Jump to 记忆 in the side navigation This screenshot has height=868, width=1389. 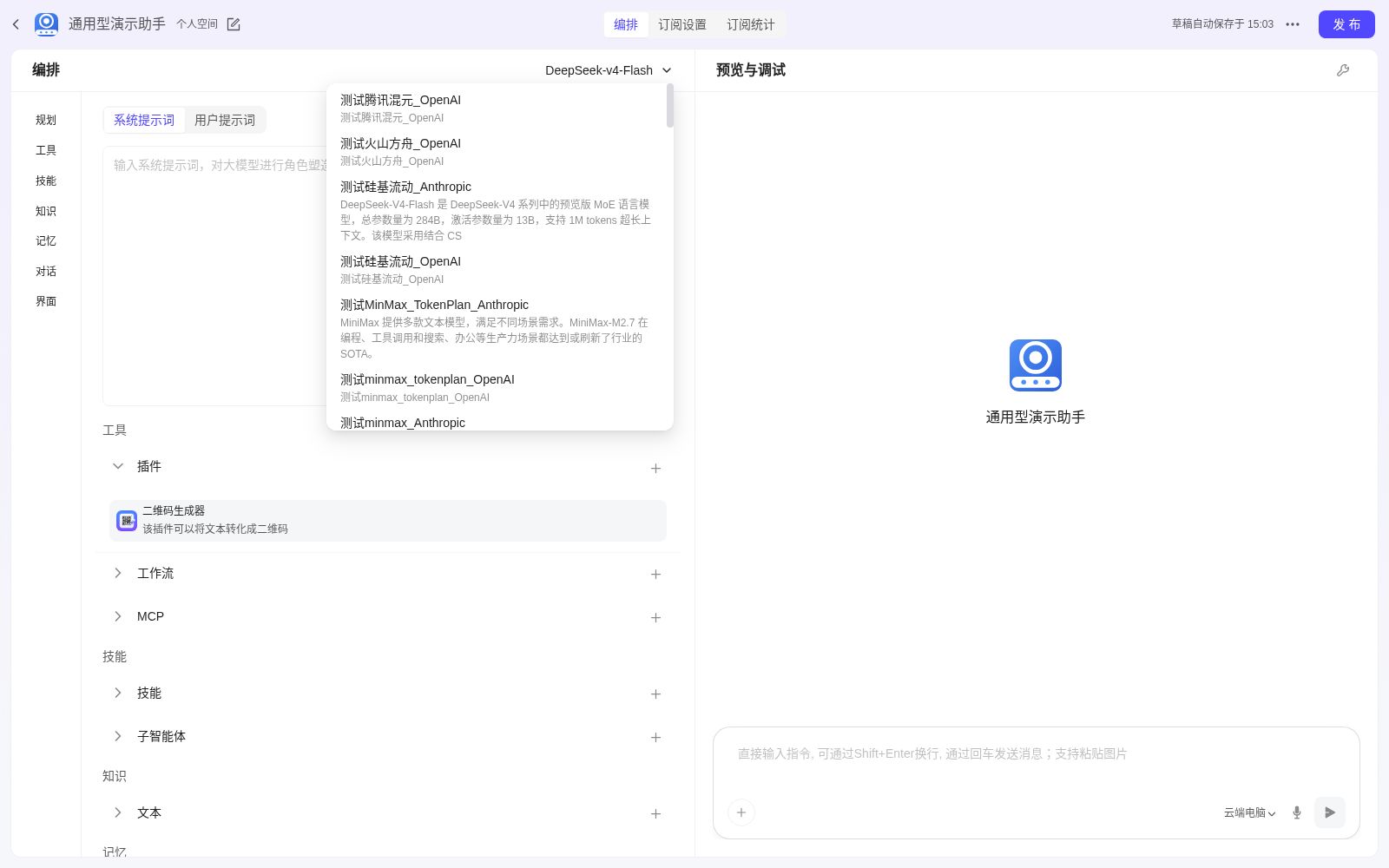point(46,240)
